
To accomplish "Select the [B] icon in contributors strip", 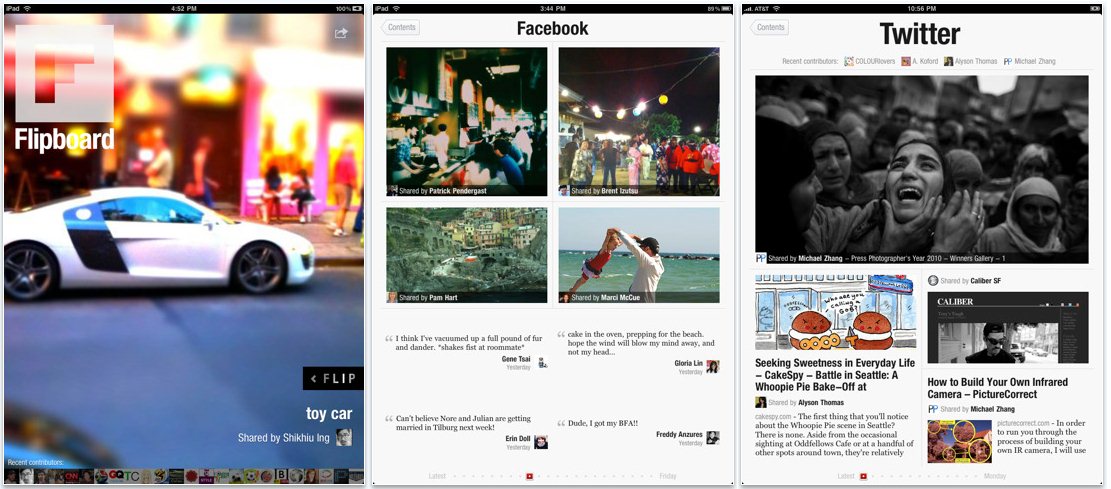I will 281,476.
